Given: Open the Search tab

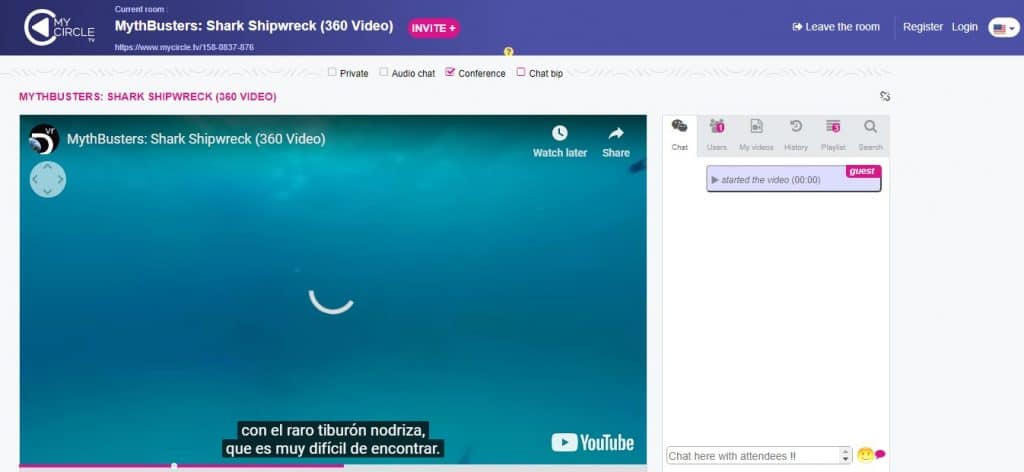Looking at the screenshot, I should (x=871, y=136).
